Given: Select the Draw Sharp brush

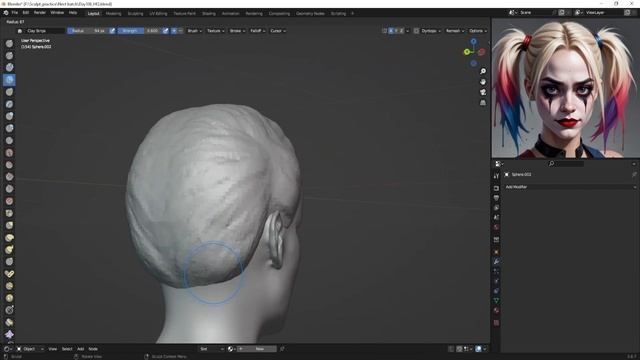Looking at the screenshot, I should [9, 56].
